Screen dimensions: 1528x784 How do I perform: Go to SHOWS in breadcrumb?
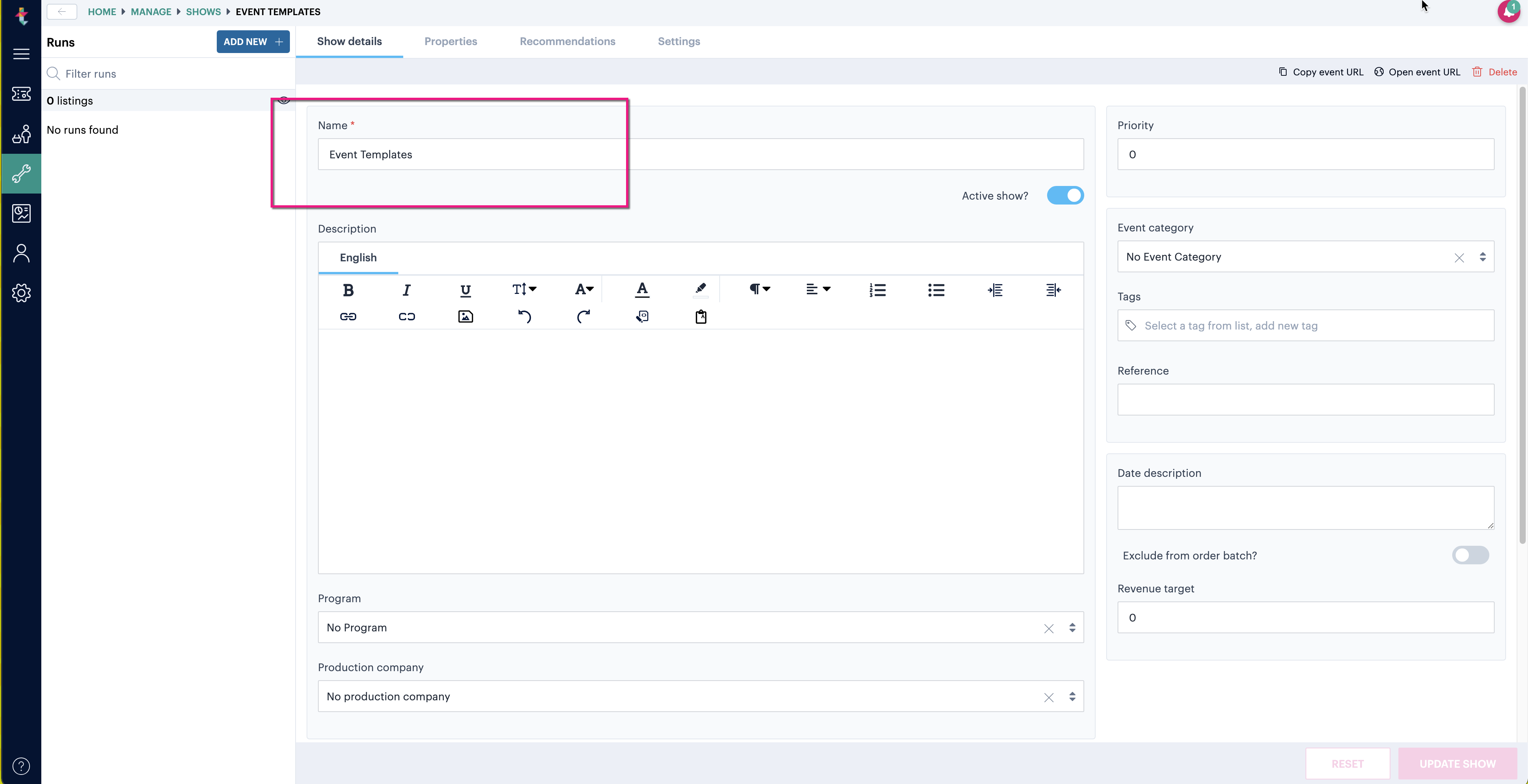click(x=203, y=11)
